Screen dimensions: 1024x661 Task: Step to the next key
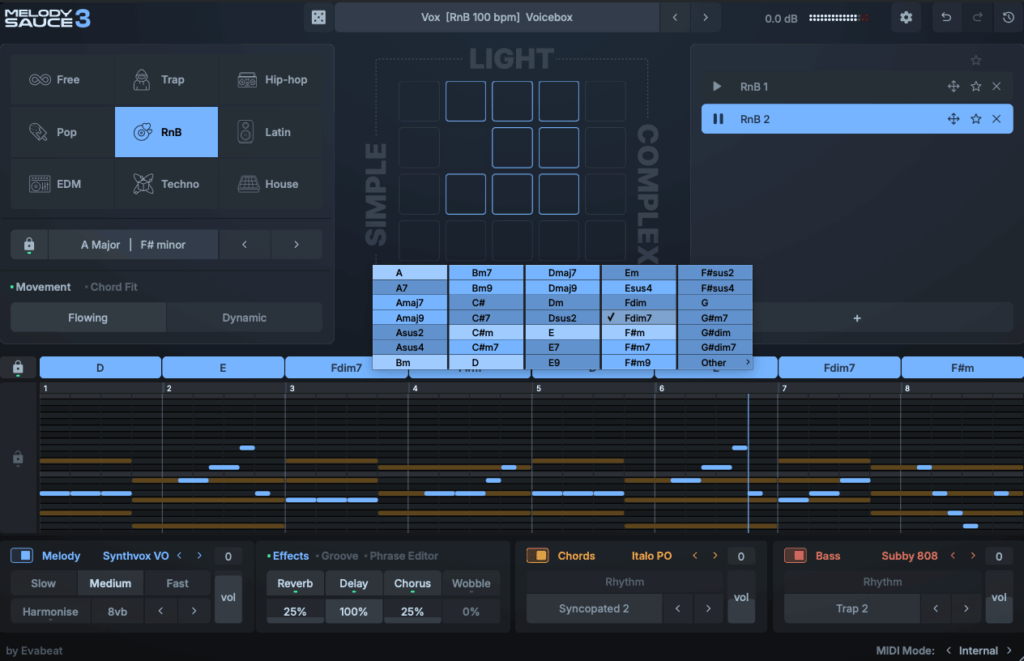[x=296, y=244]
